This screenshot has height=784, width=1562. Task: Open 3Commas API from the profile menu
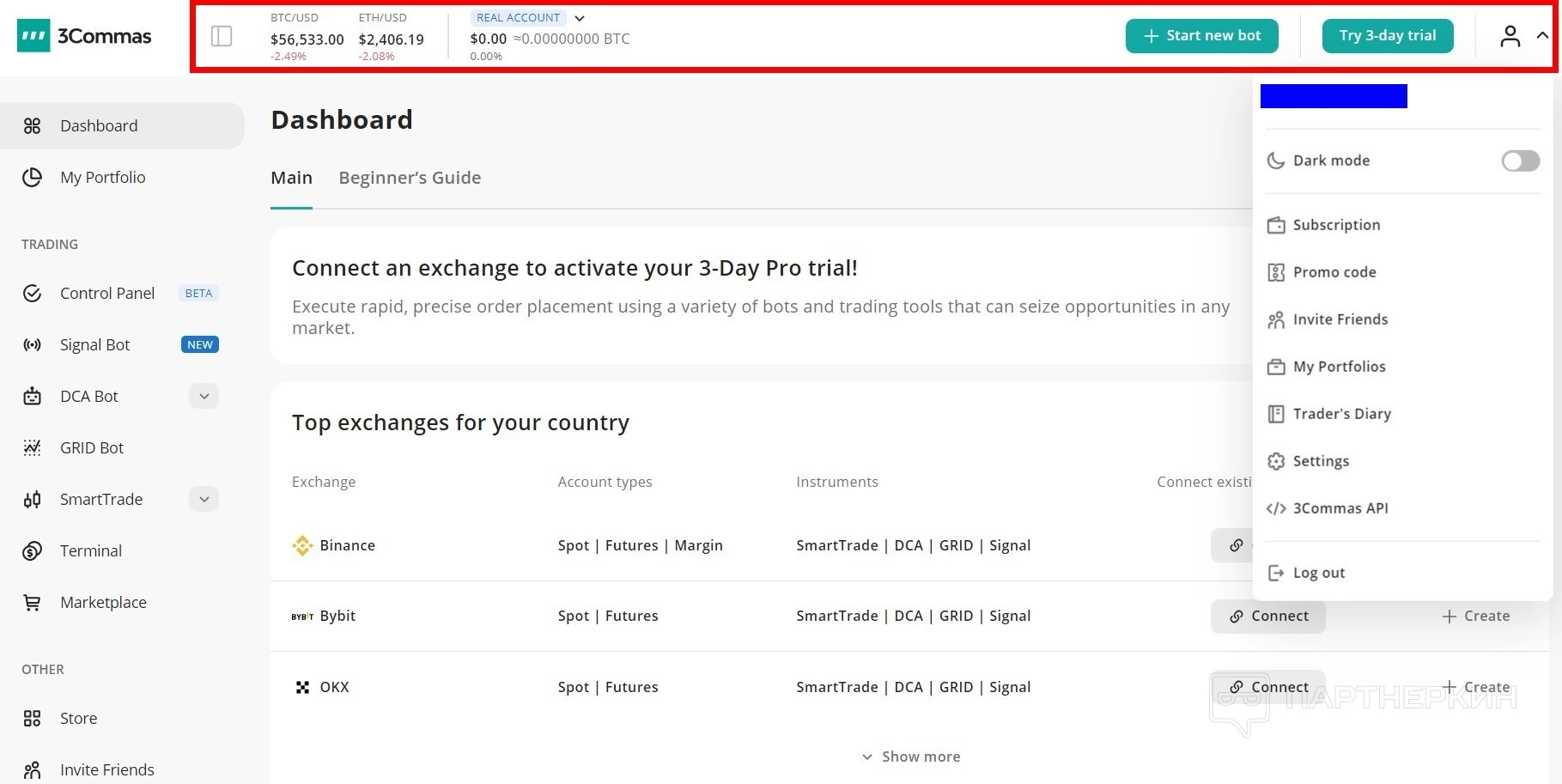[x=1340, y=508]
